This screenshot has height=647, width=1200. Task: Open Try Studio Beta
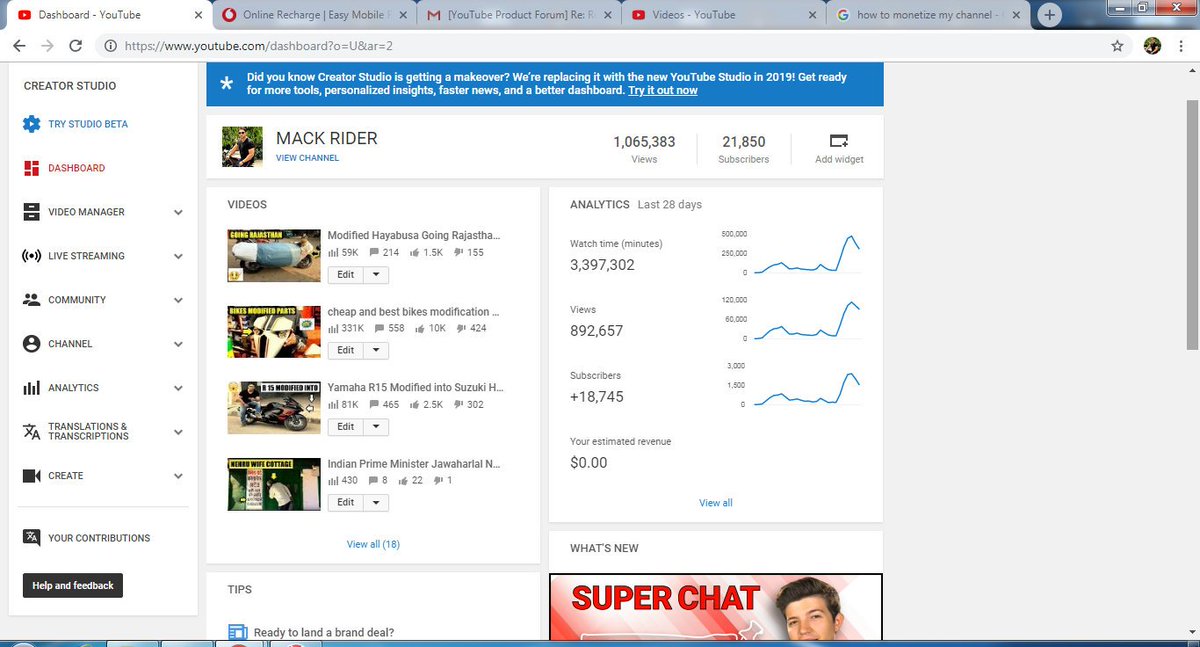88,125
